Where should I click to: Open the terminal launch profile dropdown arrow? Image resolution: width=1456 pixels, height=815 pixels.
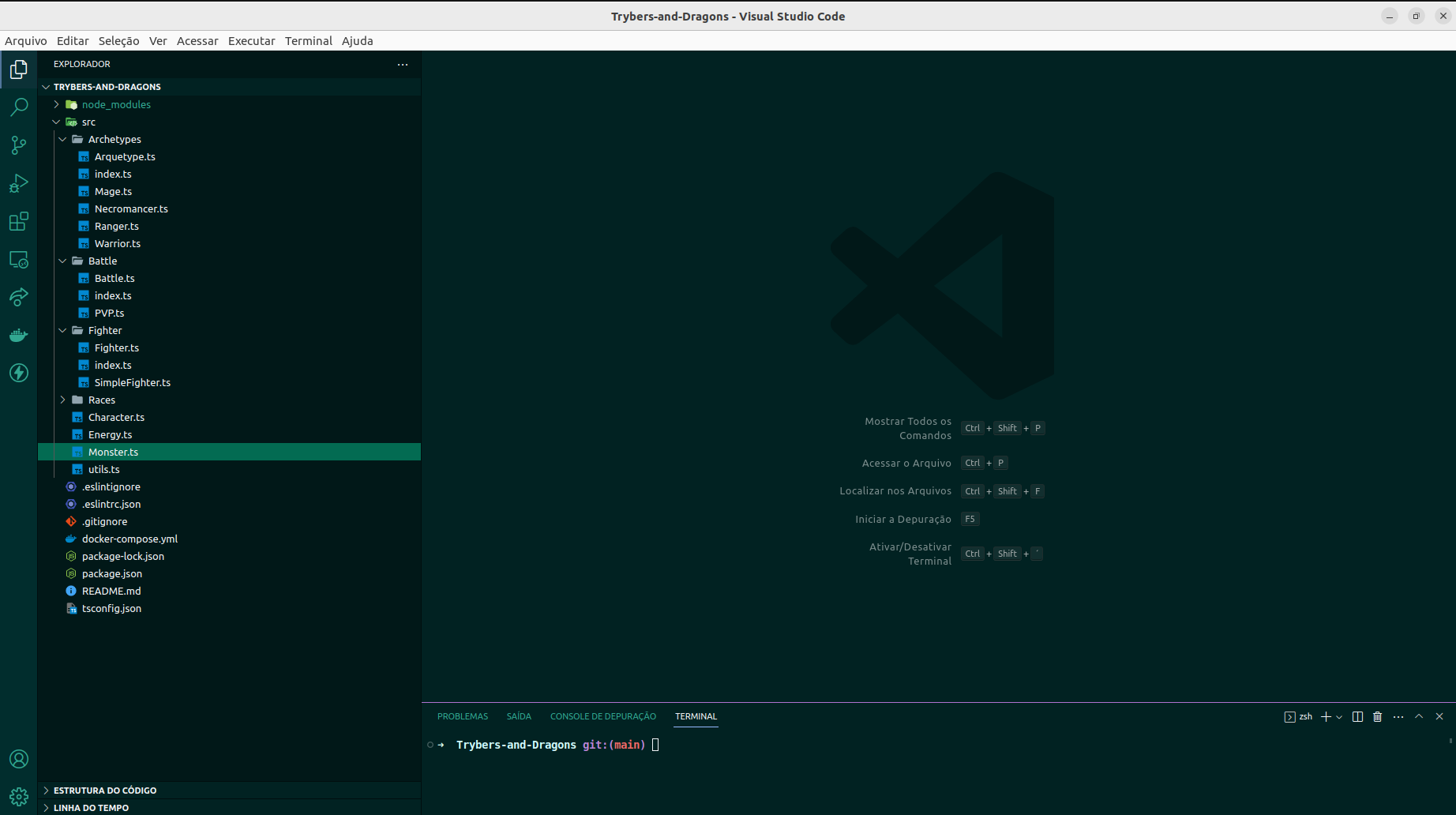(1339, 717)
